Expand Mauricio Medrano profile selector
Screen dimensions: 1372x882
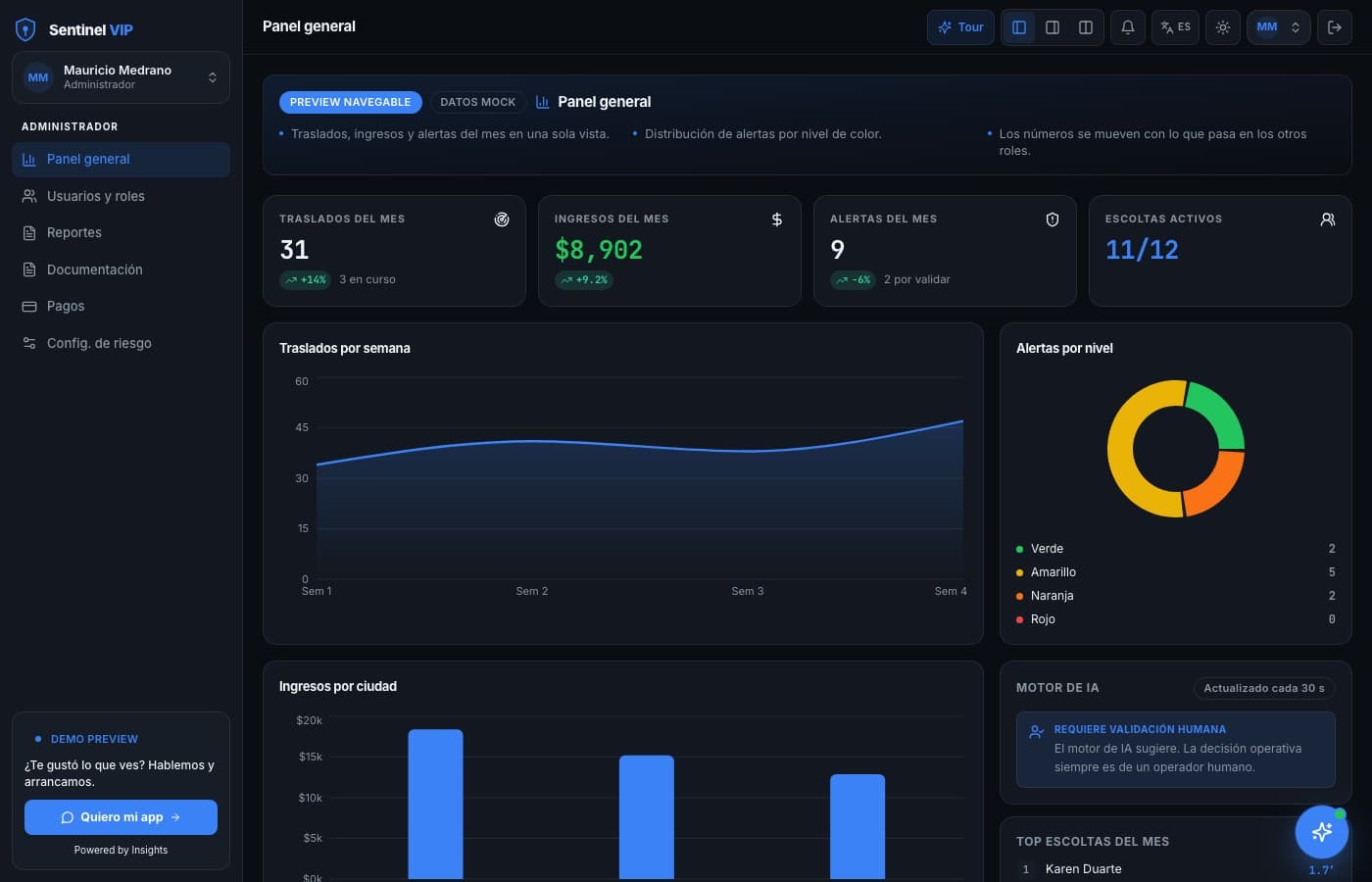point(121,77)
